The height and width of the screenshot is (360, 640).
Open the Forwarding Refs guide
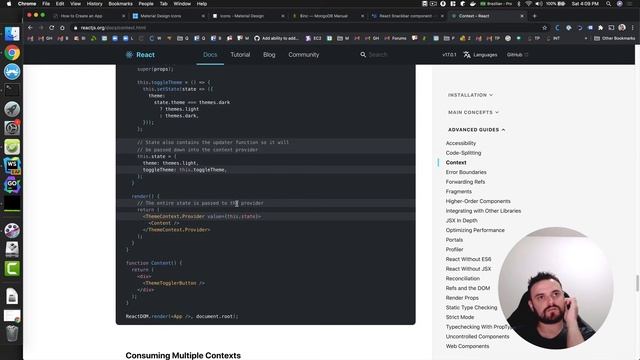(x=465, y=182)
